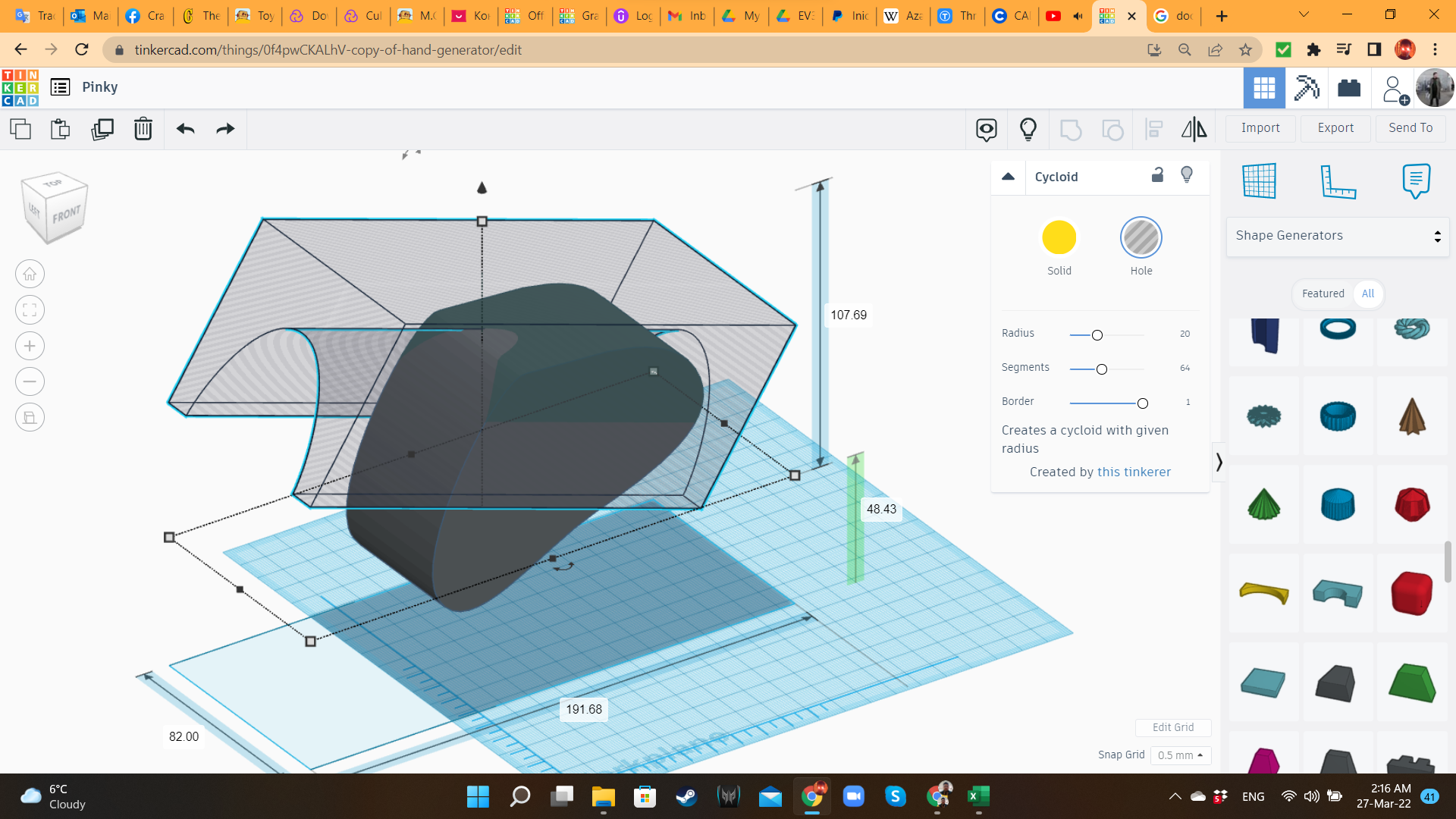Select the yellow curved shape thumbnail
This screenshot has width=1456, height=819.
pos(1263,593)
